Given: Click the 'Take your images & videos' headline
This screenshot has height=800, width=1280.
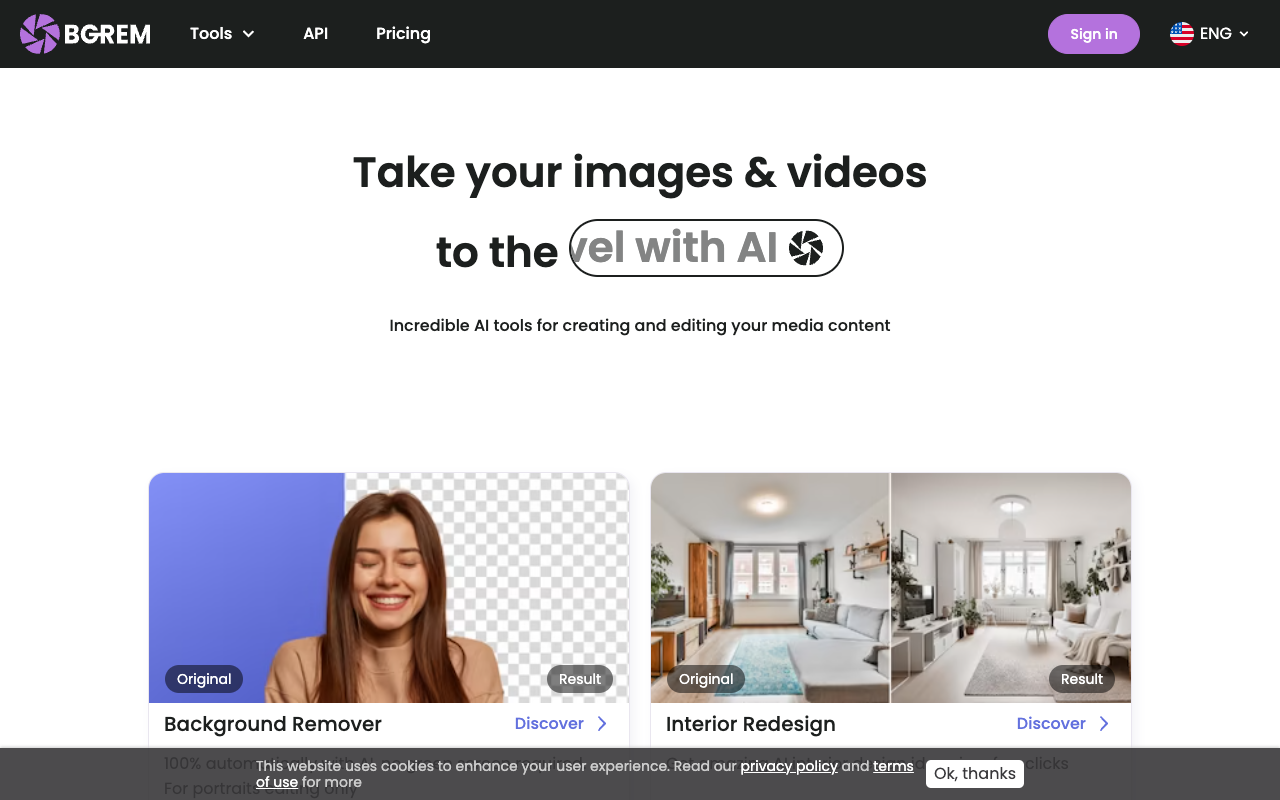Looking at the screenshot, I should 640,172.
